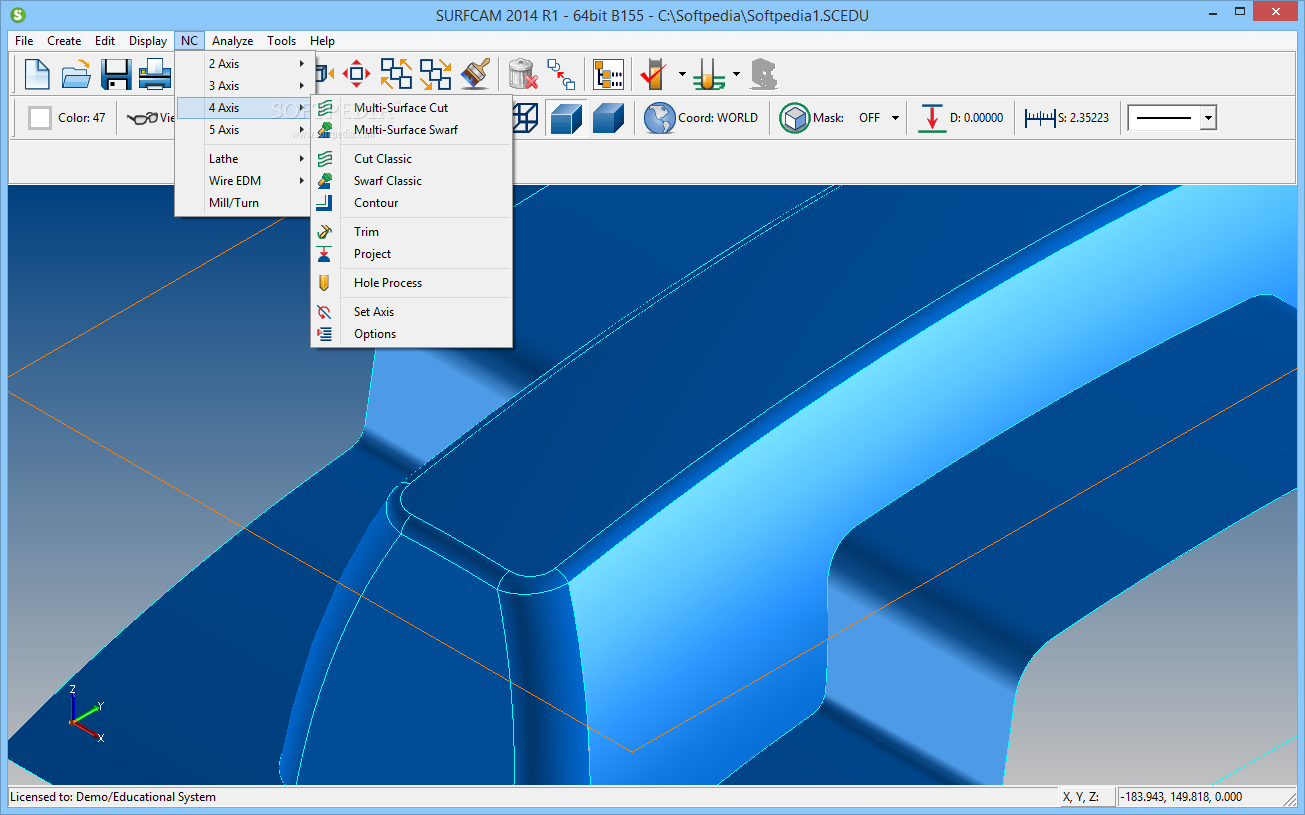Create a new file with the blank page icon
Viewport: 1305px width, 815px height.
coord(37,74)
